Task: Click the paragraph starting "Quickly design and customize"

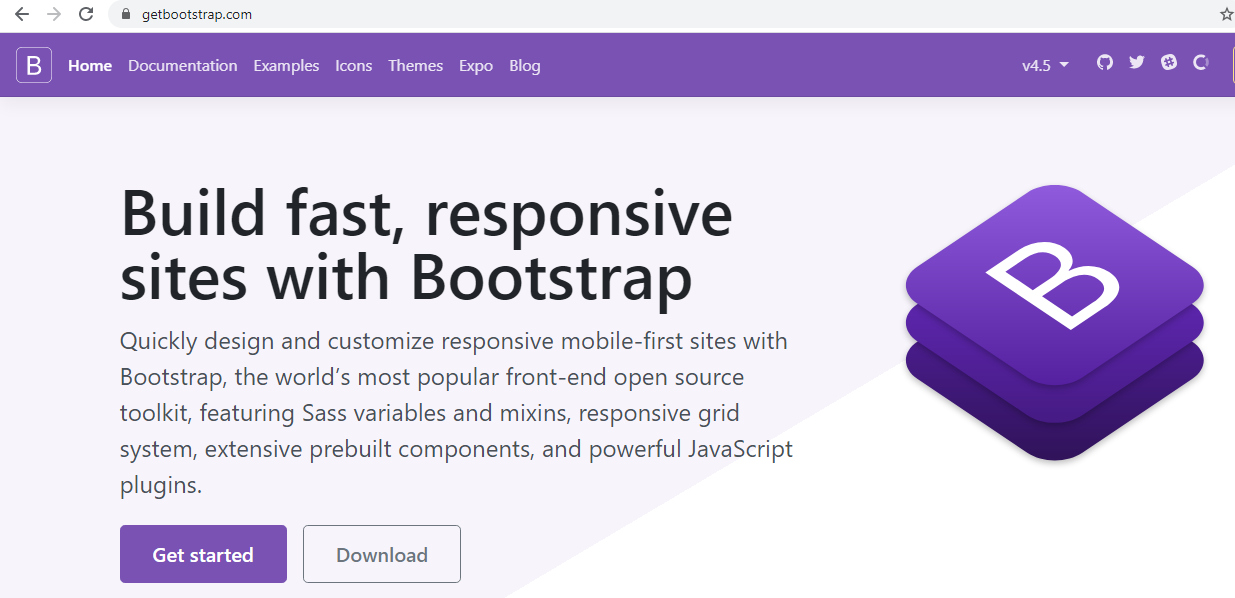Action: click(457, 413)
